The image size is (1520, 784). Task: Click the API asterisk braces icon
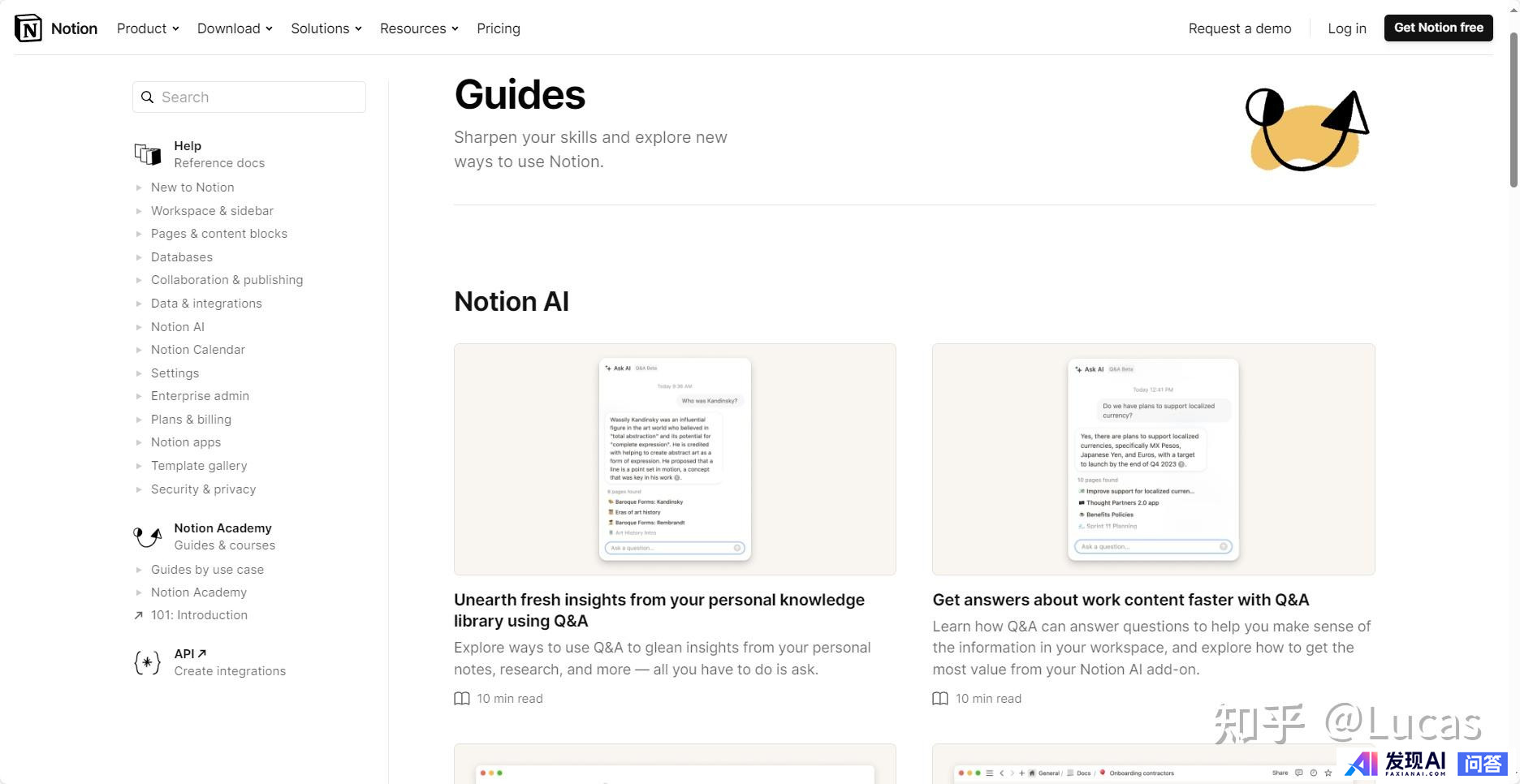pos(147,663)
